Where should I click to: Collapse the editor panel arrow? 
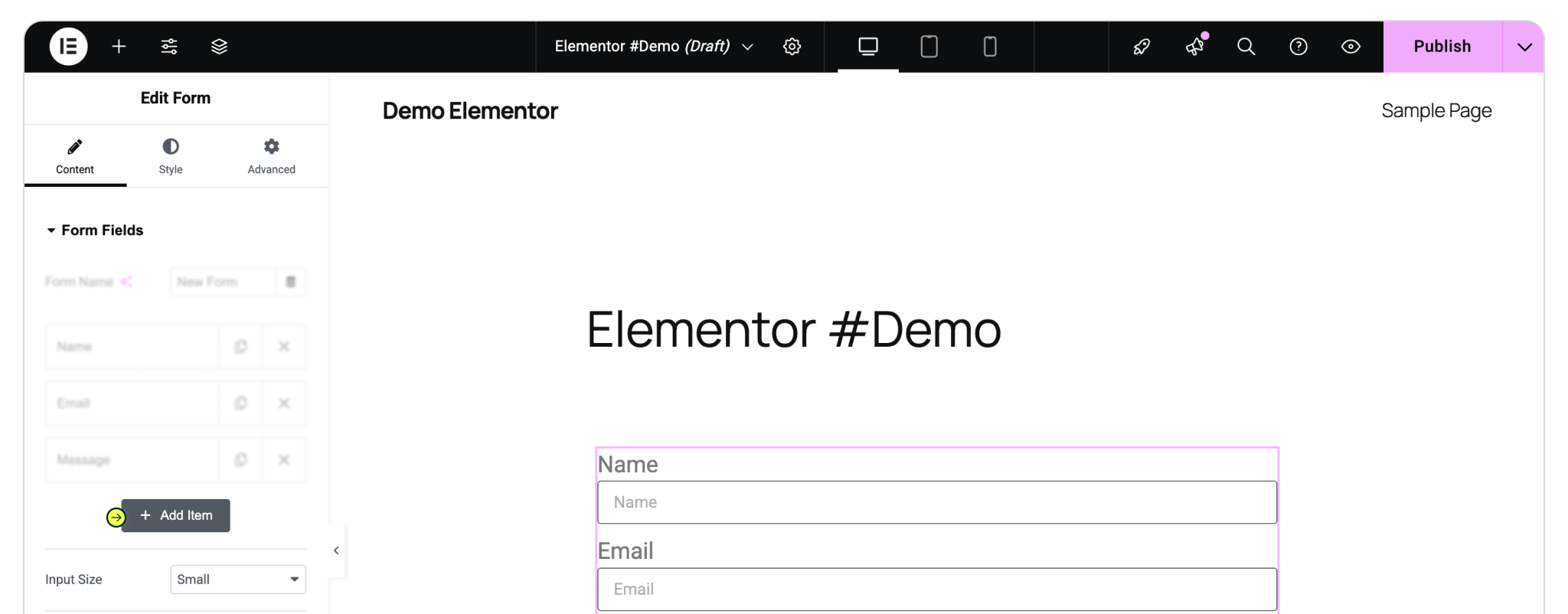coord(336,550)
